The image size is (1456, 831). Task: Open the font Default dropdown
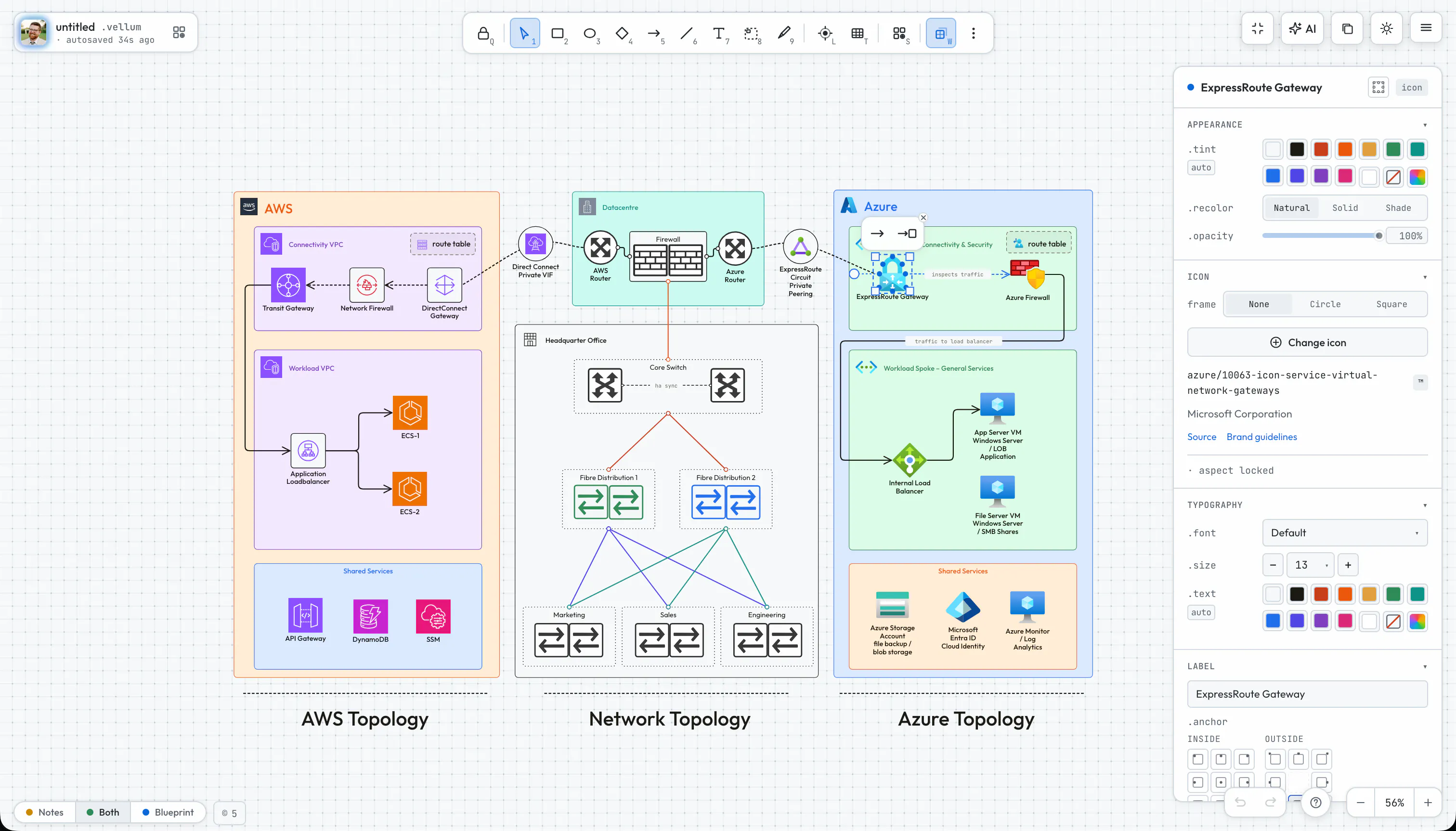click(1345, 532)
